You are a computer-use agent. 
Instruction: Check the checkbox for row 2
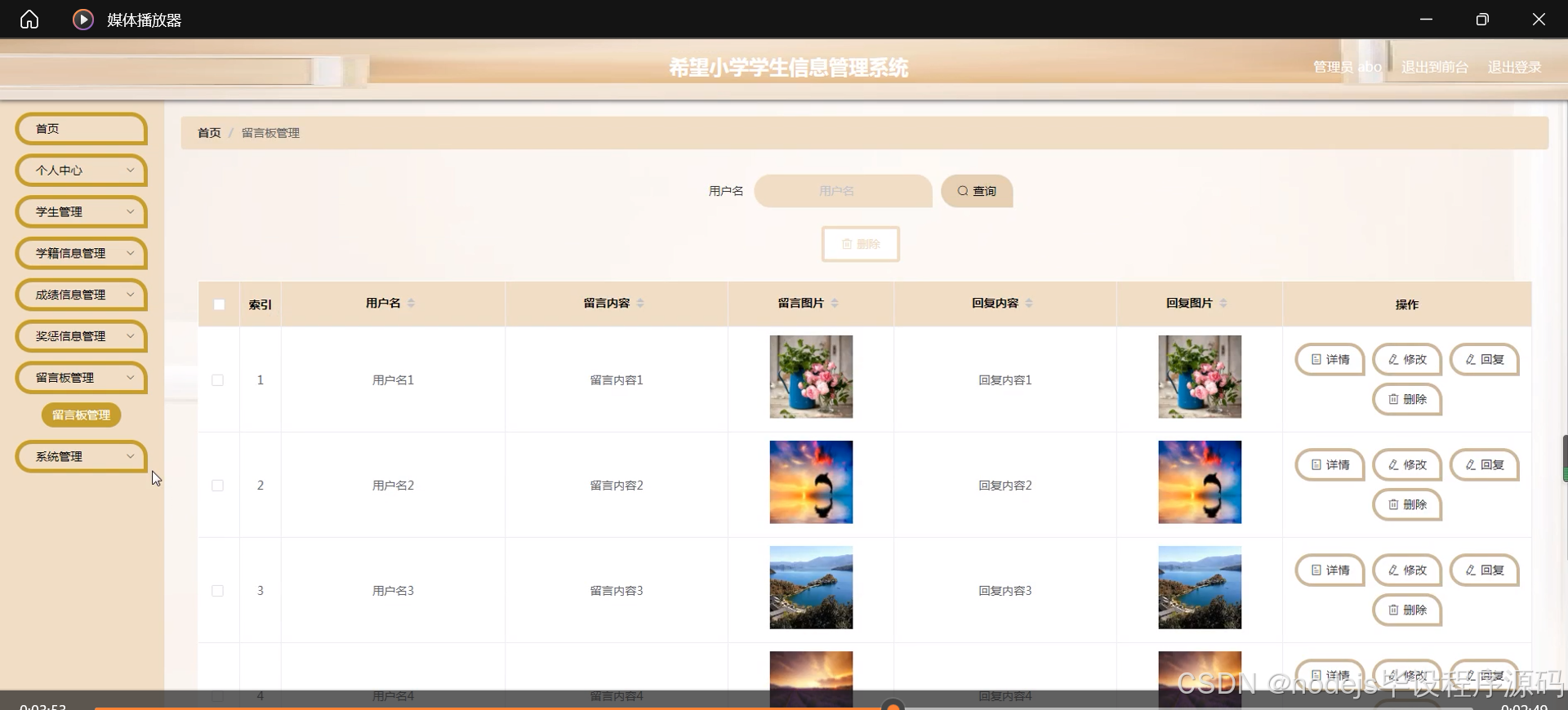point(217,486)
